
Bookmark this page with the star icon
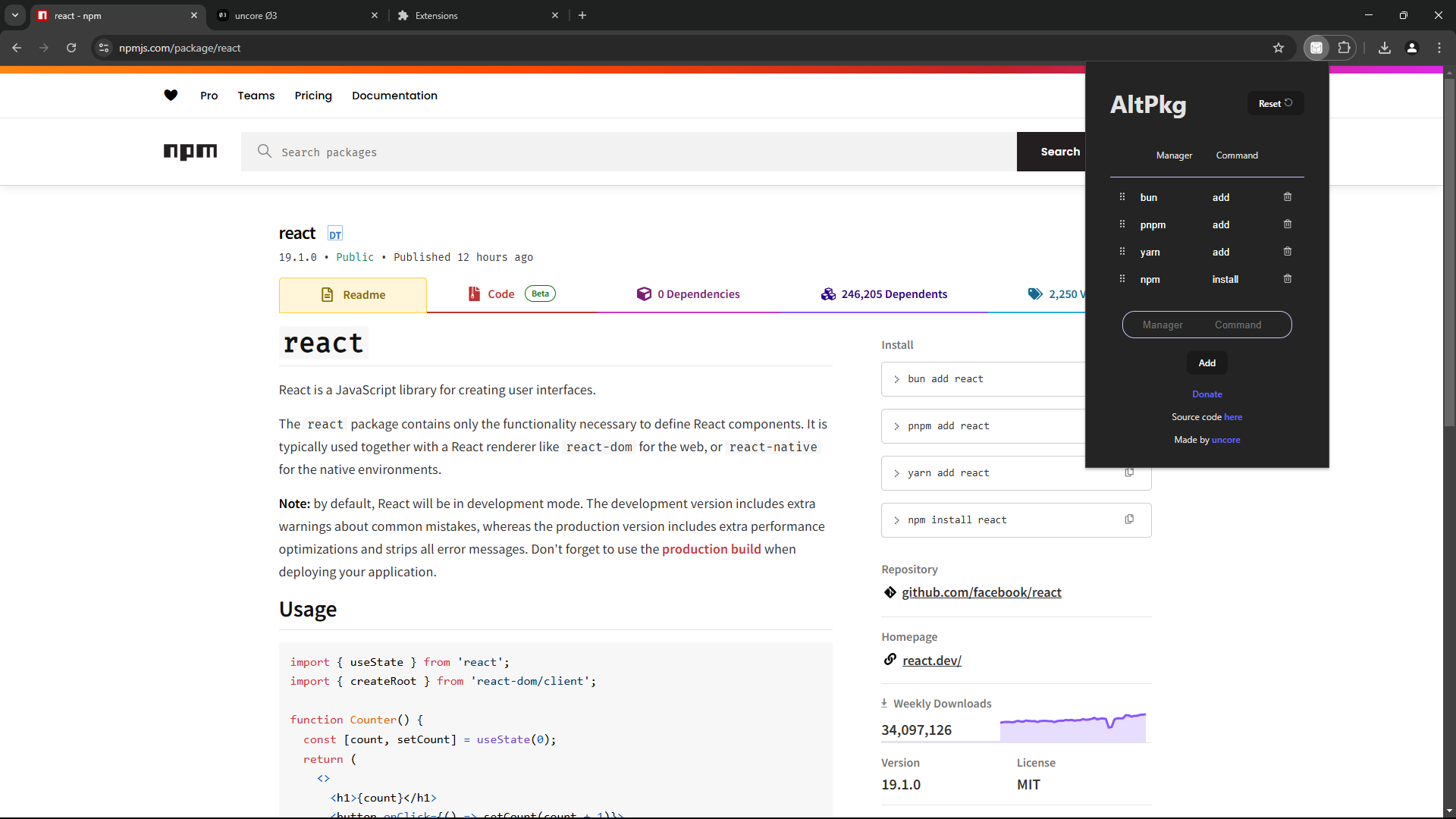coord(1279,48)
